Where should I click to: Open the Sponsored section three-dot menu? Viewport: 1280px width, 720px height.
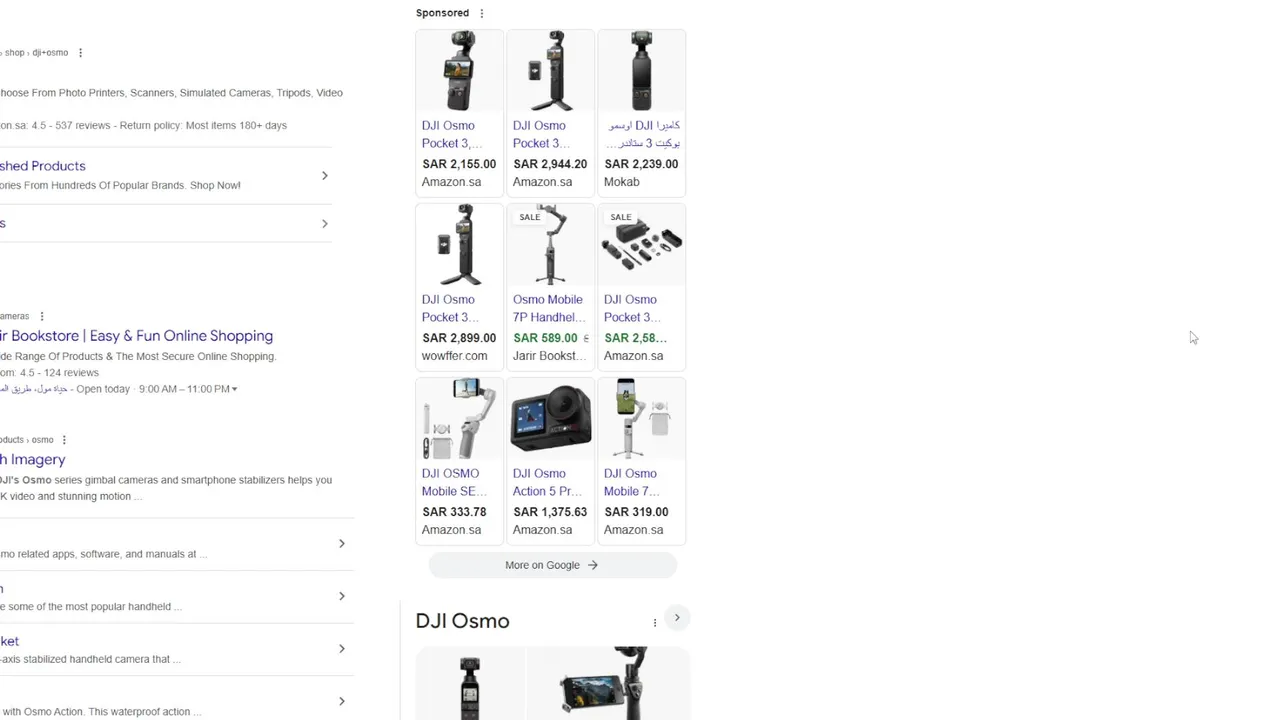click(x=482, y=13)
